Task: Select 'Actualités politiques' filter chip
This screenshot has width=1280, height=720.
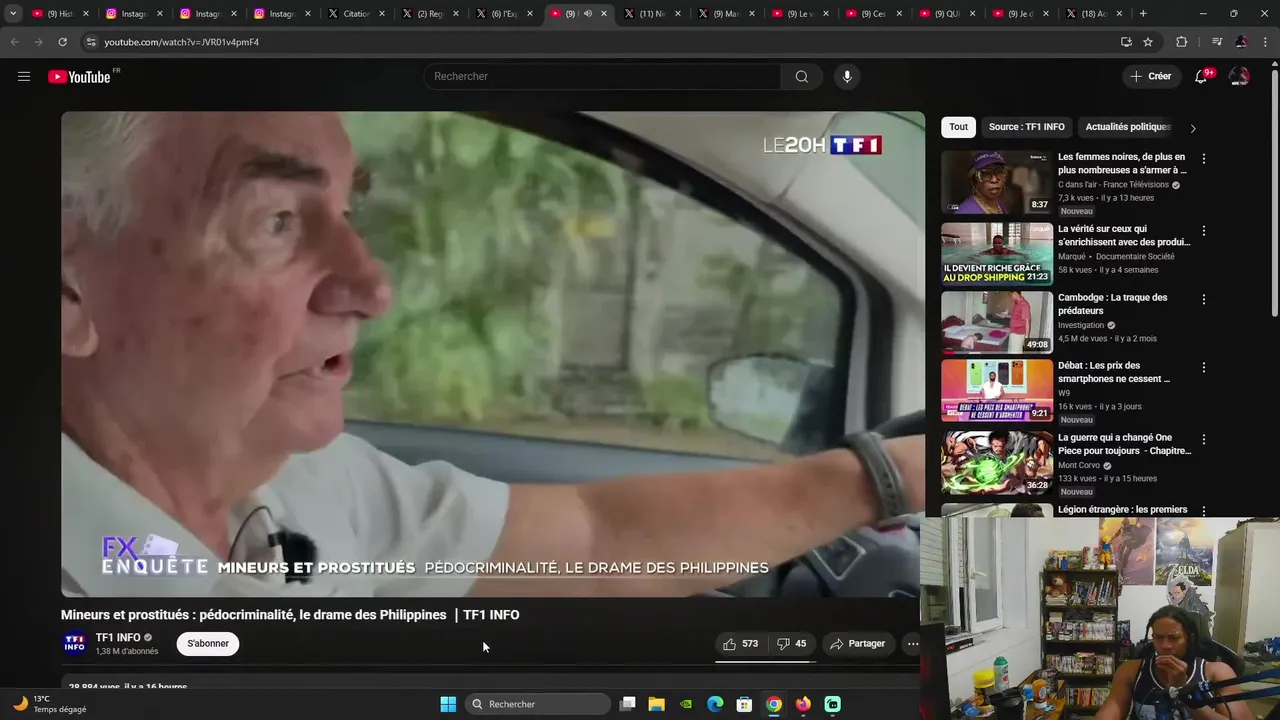Action: [1127, 127]
